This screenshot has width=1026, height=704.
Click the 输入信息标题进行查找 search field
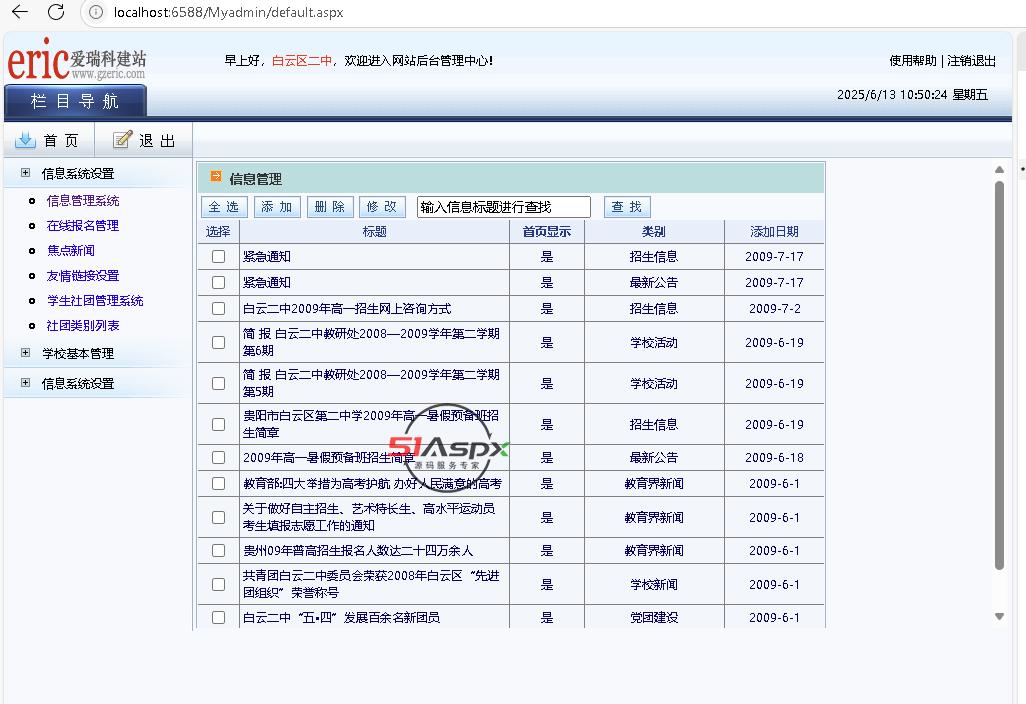[503, 207]
